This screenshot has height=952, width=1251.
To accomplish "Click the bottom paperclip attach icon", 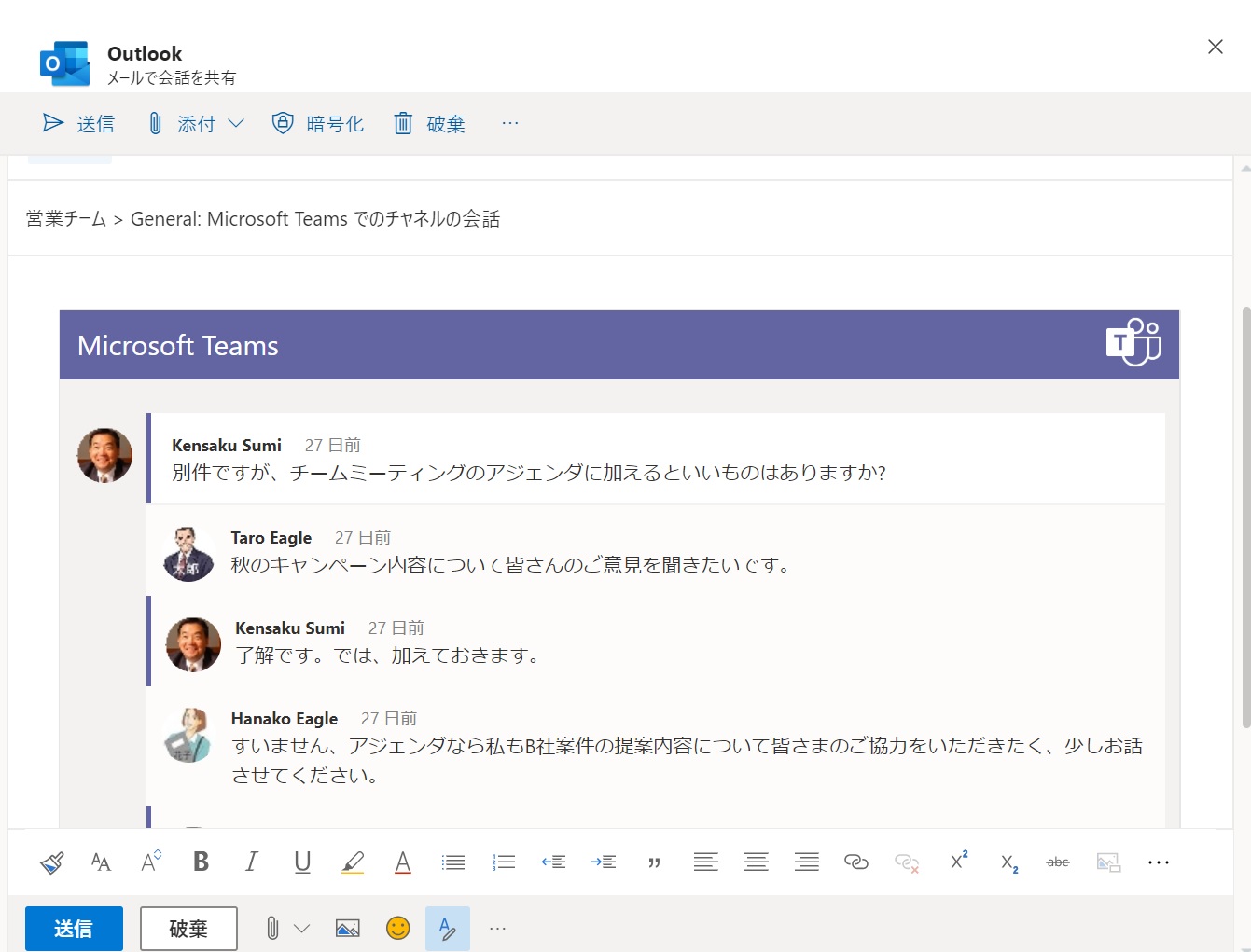I will point(272,929).
